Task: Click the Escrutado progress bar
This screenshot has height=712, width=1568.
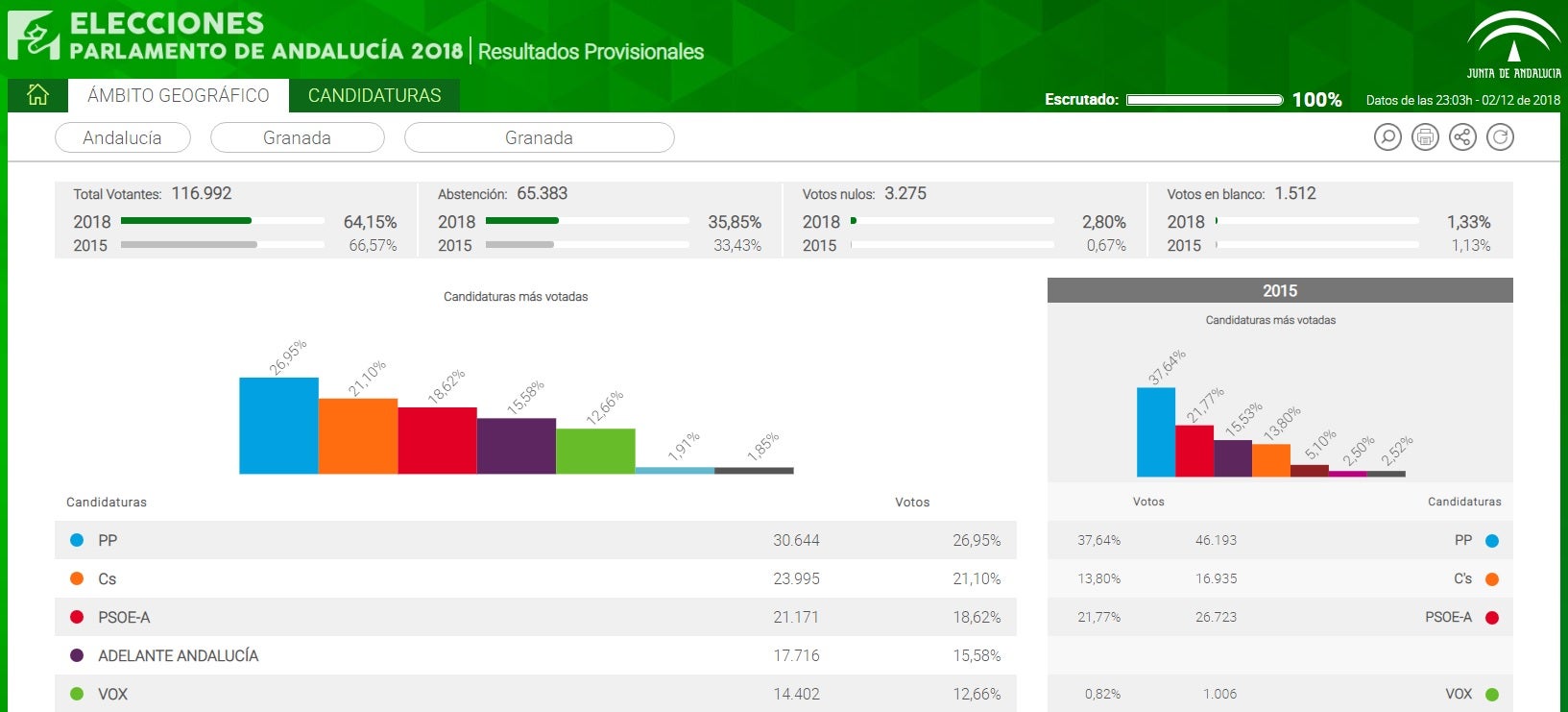Action: pos(1204,100)
